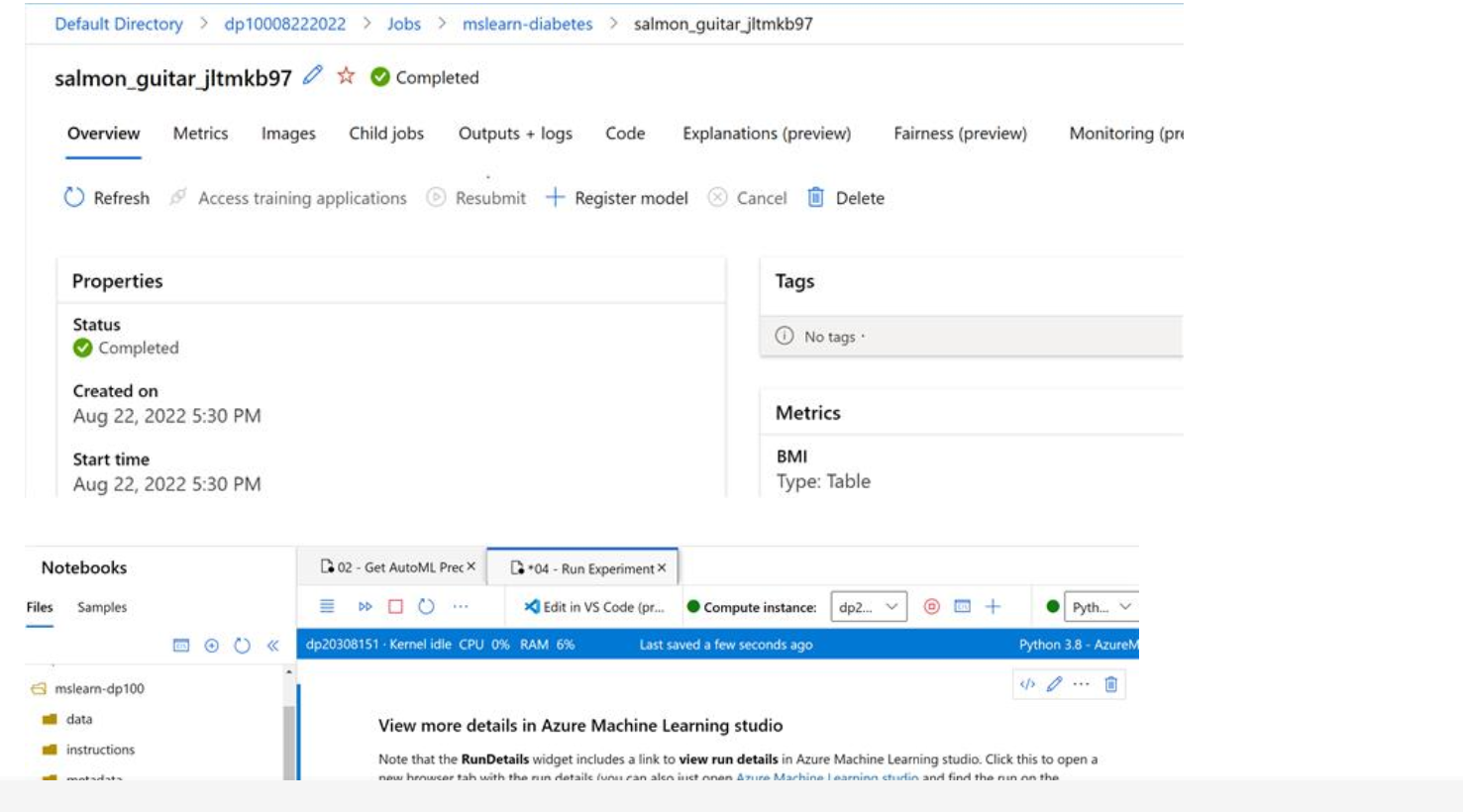This screenshot has height=812, width=1463.
Task: Toggle code view on the notebook cell
Action: 1027,683
